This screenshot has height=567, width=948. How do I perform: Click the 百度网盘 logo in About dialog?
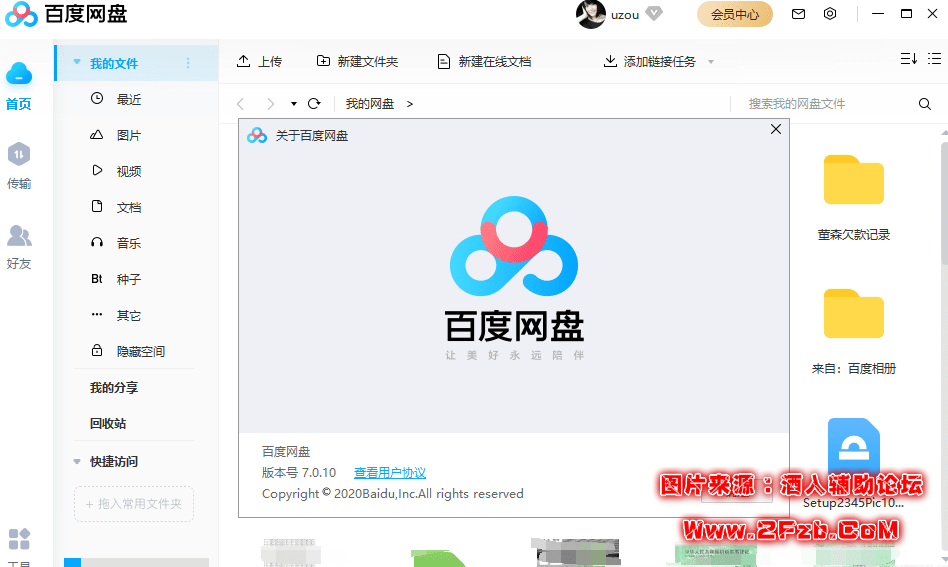click(x=514, y=278)
